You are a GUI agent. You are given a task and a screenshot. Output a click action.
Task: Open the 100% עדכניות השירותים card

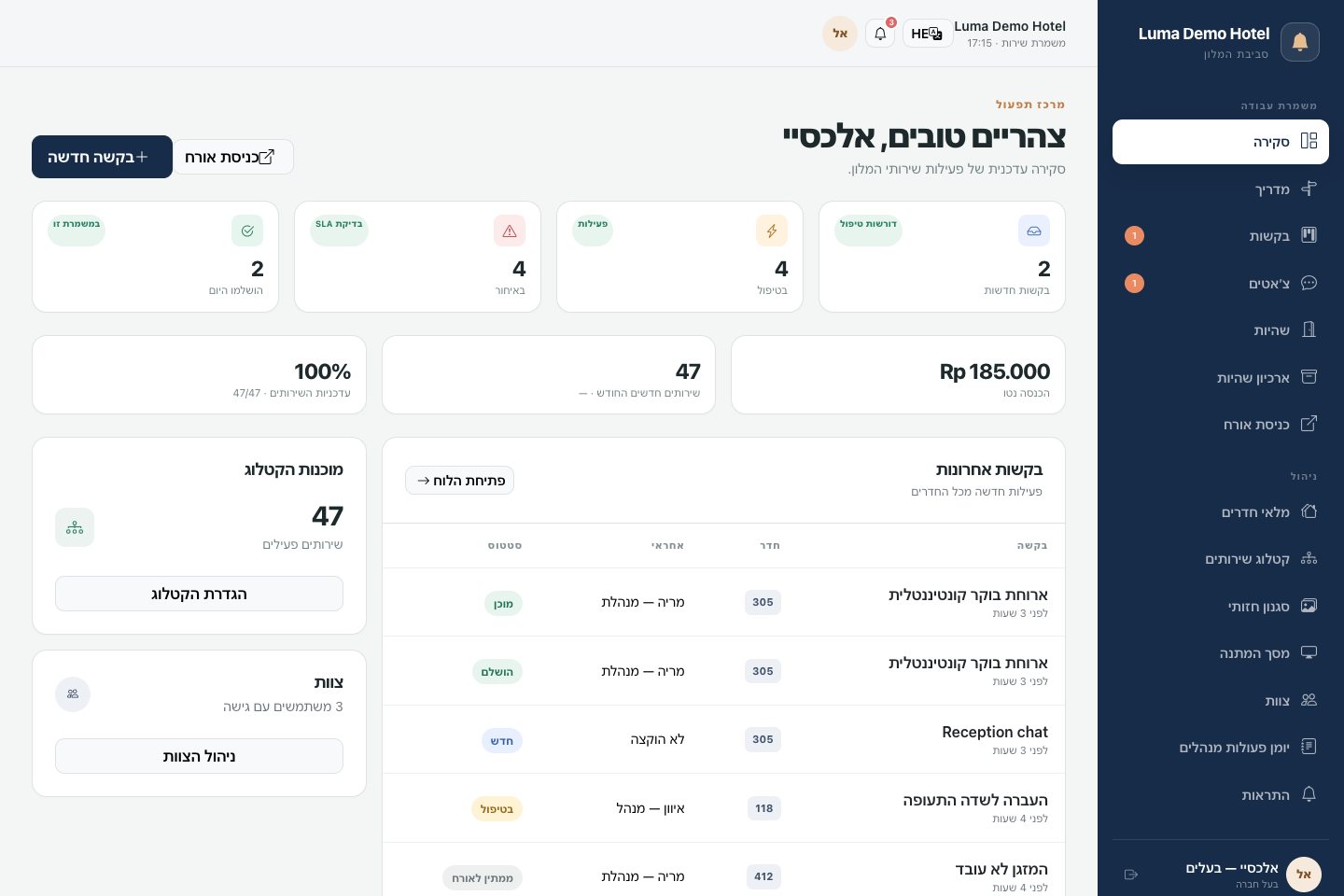(199, 374)
